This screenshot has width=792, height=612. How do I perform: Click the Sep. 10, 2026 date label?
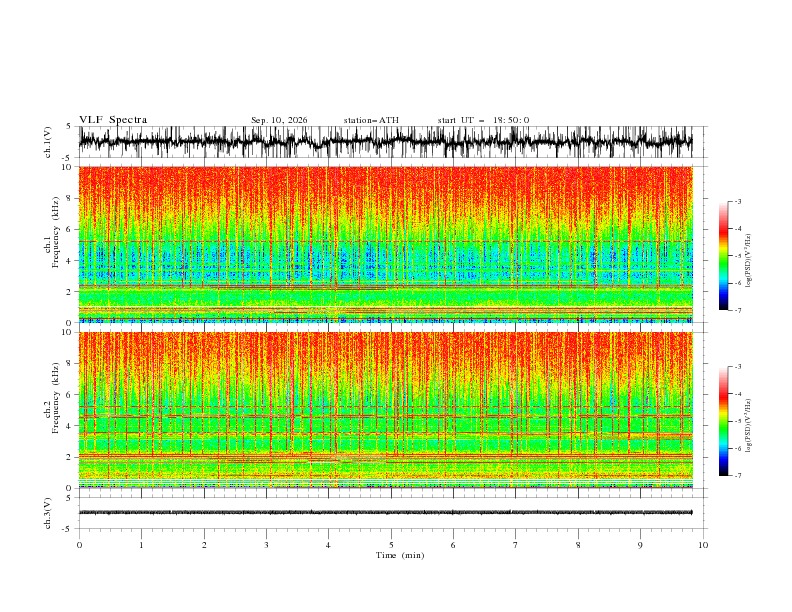pyautogui.click(x=279, y=120)
